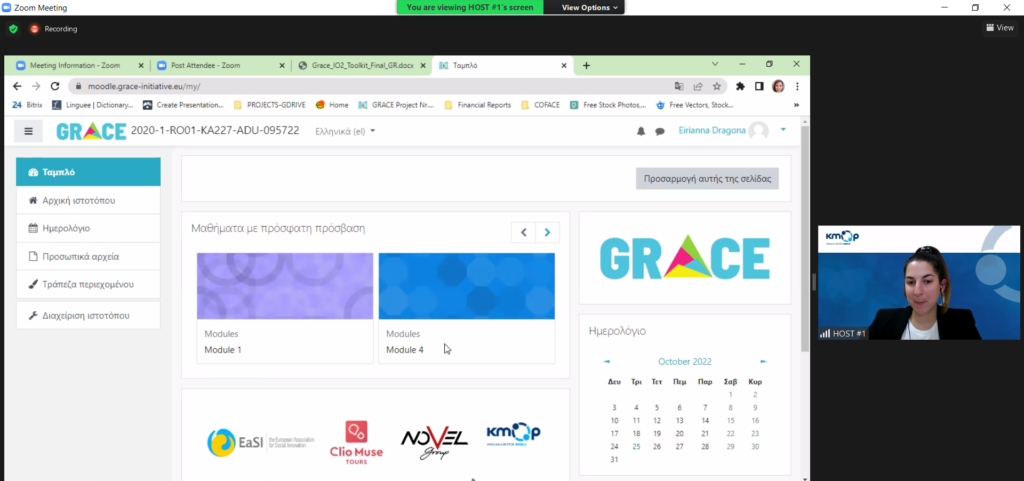Toggle the Chrome side panel icon
The height and width of the screenshot is (481, 1024).
pyautogui.click(x=759, y=86)
